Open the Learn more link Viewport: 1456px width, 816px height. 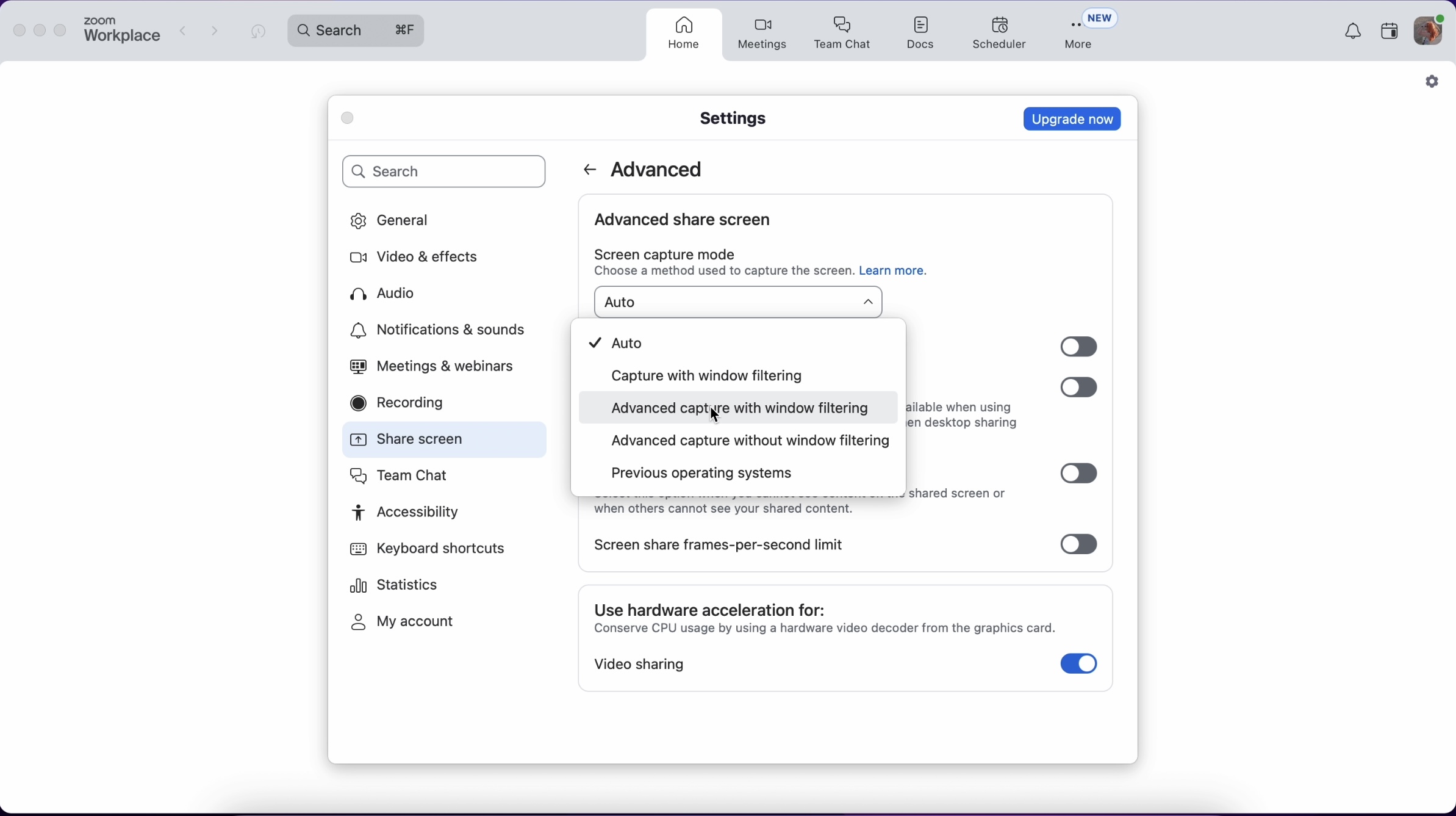click(x=893, y=272)
